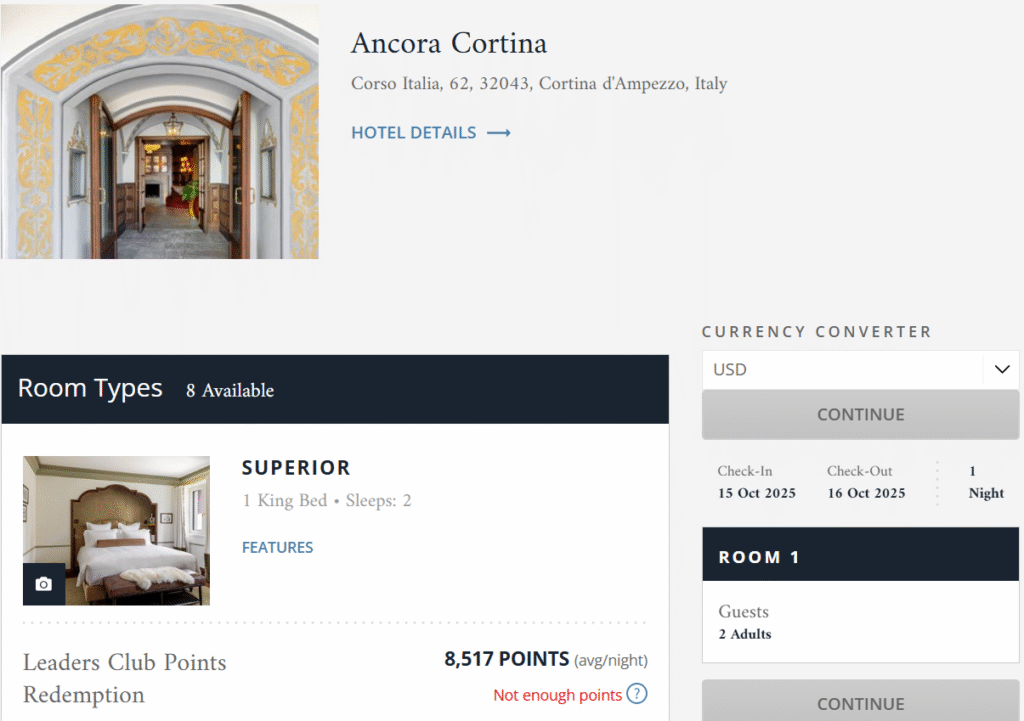The image size is (1024, 721).
Task: Open the USD currency converter selector
Action: [x=860, y=370]
